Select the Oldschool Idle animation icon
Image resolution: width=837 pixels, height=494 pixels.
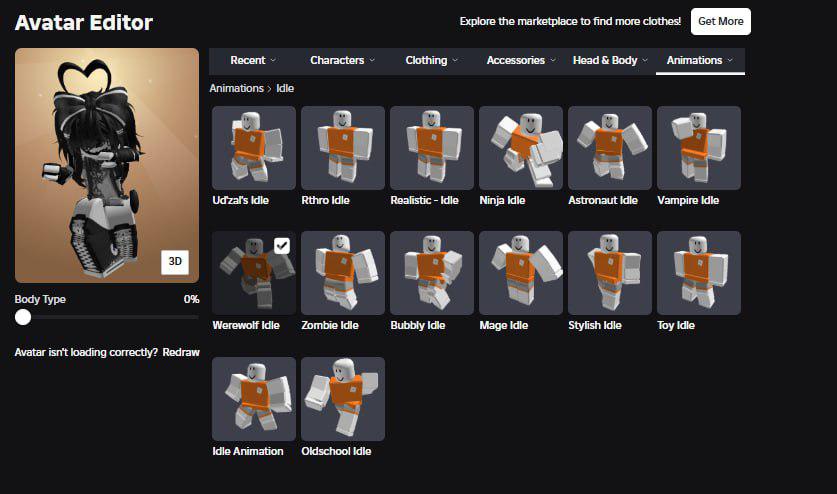342,399
